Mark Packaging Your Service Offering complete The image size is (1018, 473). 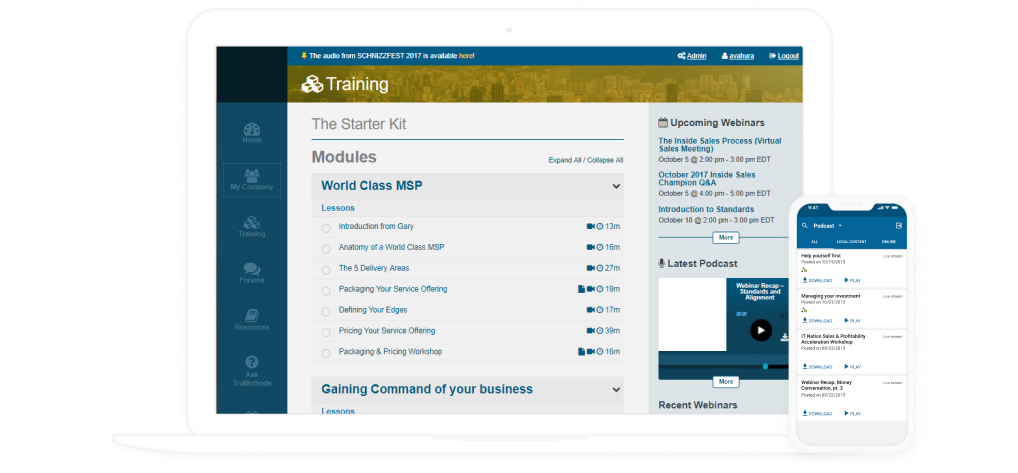[x=326, y=290]
